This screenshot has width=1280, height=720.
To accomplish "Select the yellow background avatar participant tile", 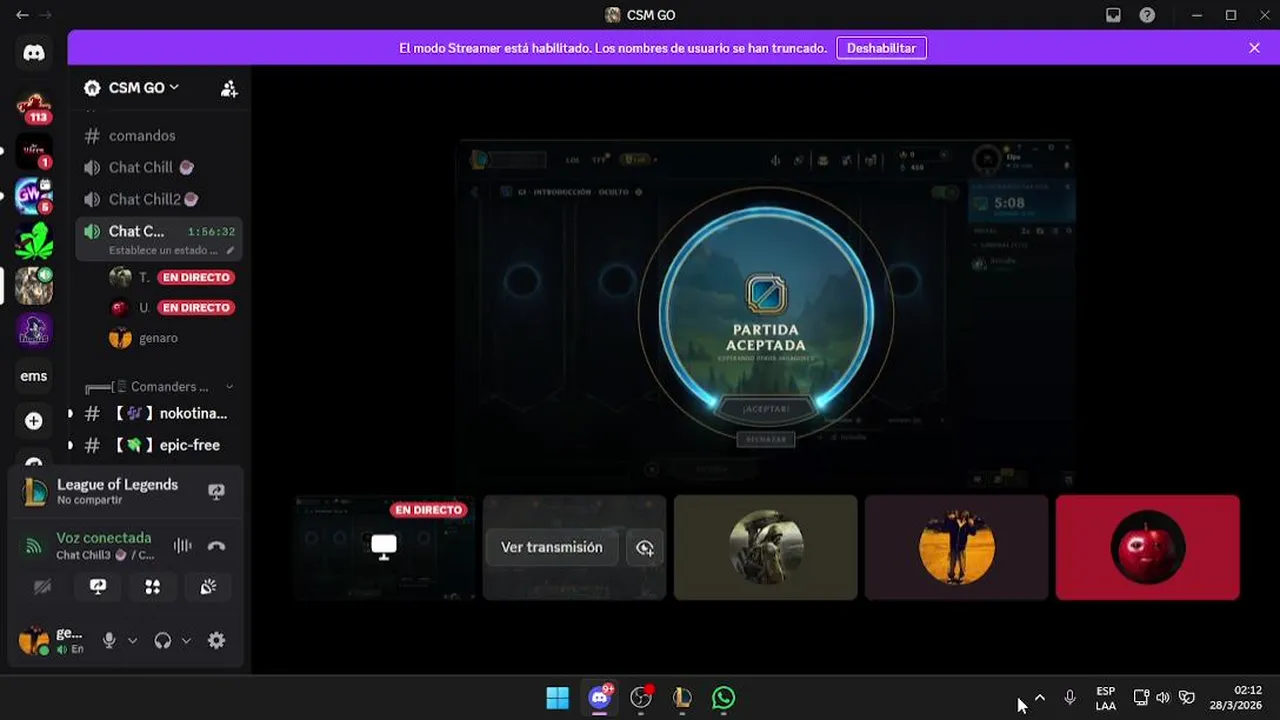I will 956,547.
